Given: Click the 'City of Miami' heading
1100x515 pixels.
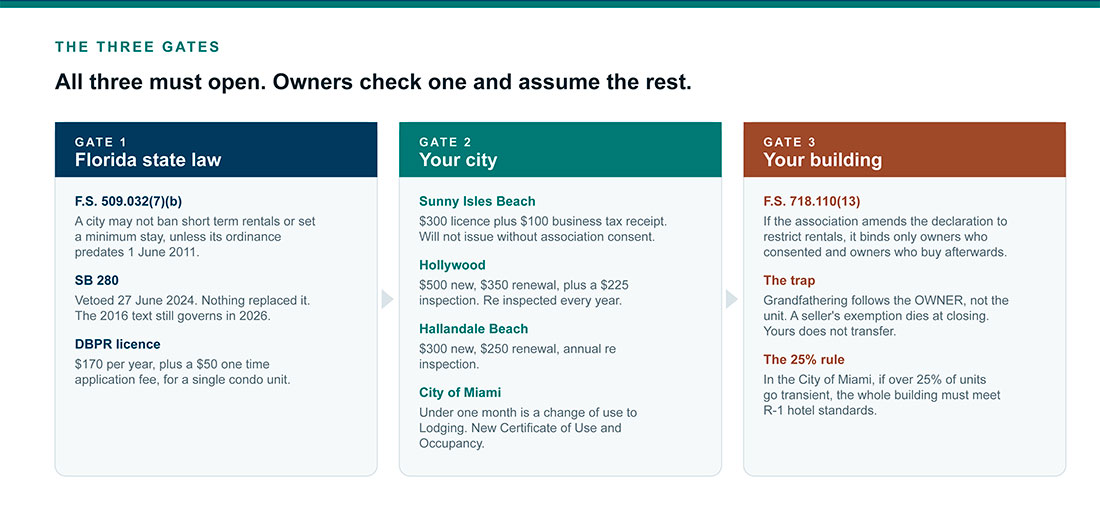Looking at the screenshot, I should point(460,392).
